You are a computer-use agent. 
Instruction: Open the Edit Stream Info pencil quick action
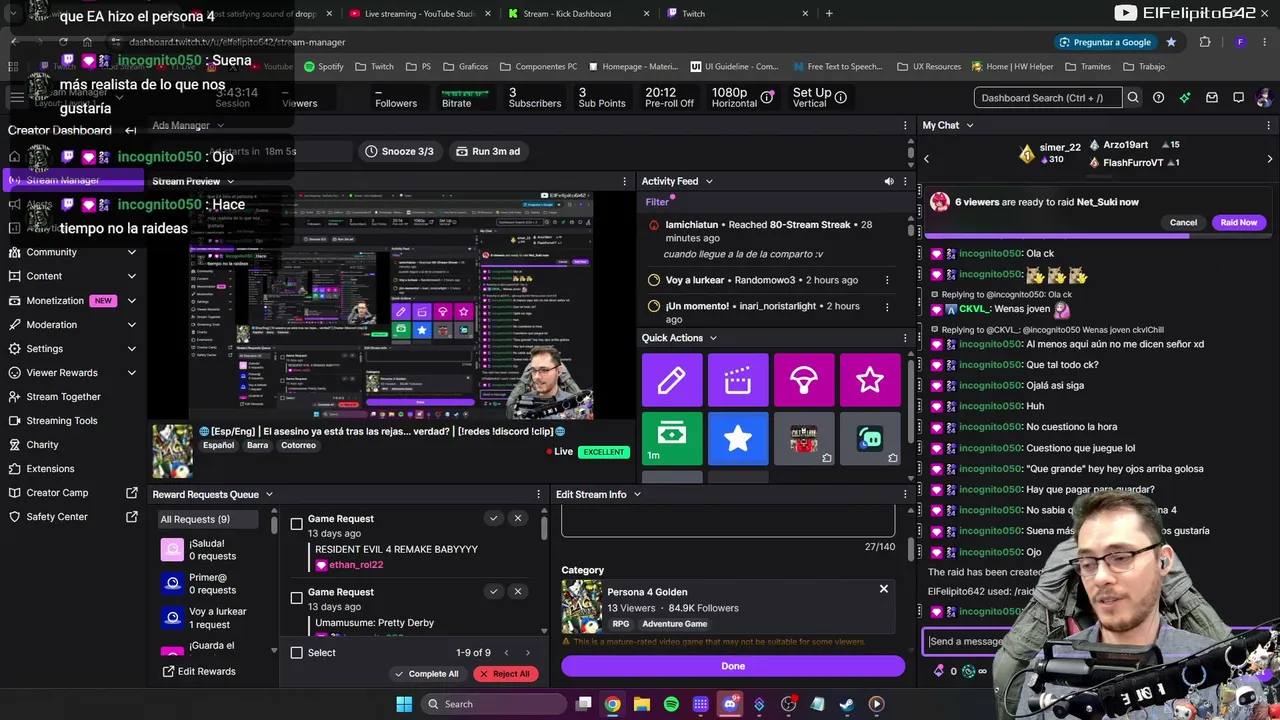point(672,380)
